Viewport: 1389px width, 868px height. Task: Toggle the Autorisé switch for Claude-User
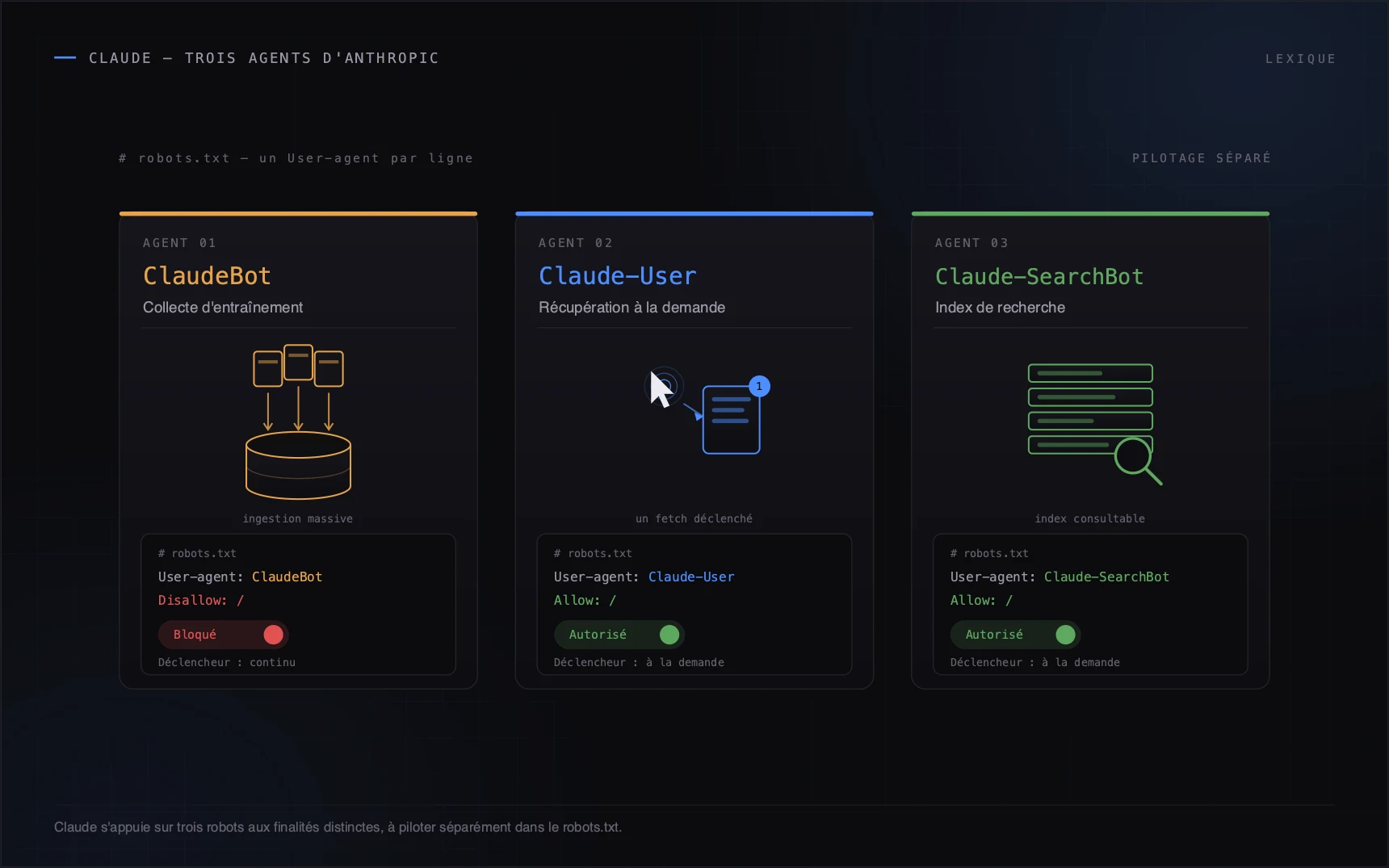[x=619, y=635]
